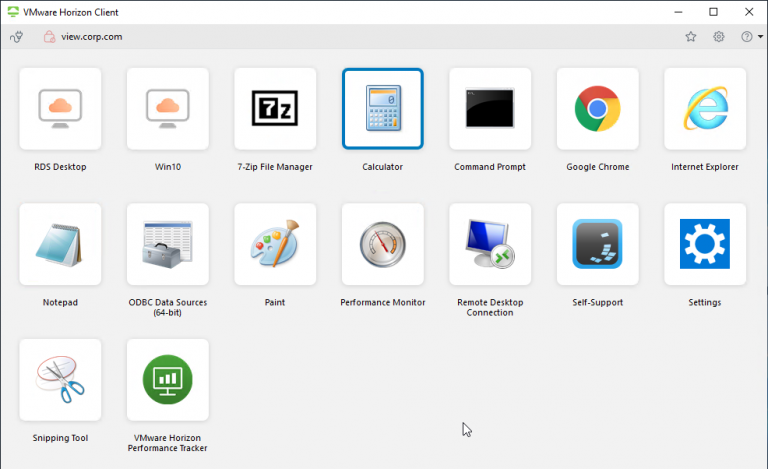
Task: Open client settings gear in toolbar
Action: pyautogui.click(x=719, y=37)
